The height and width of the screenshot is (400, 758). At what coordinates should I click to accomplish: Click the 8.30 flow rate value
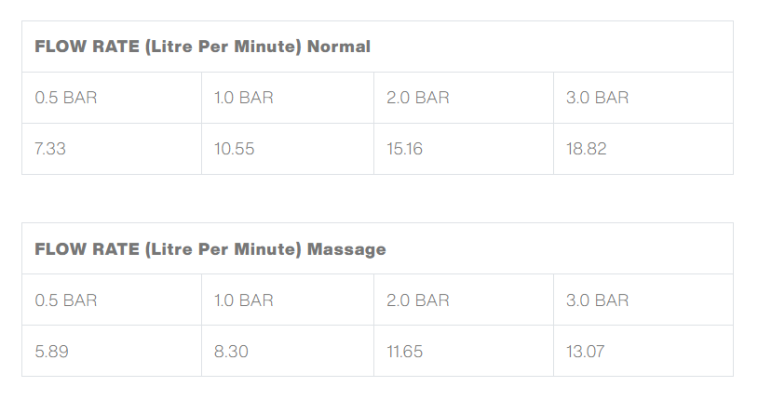(230, 352)
